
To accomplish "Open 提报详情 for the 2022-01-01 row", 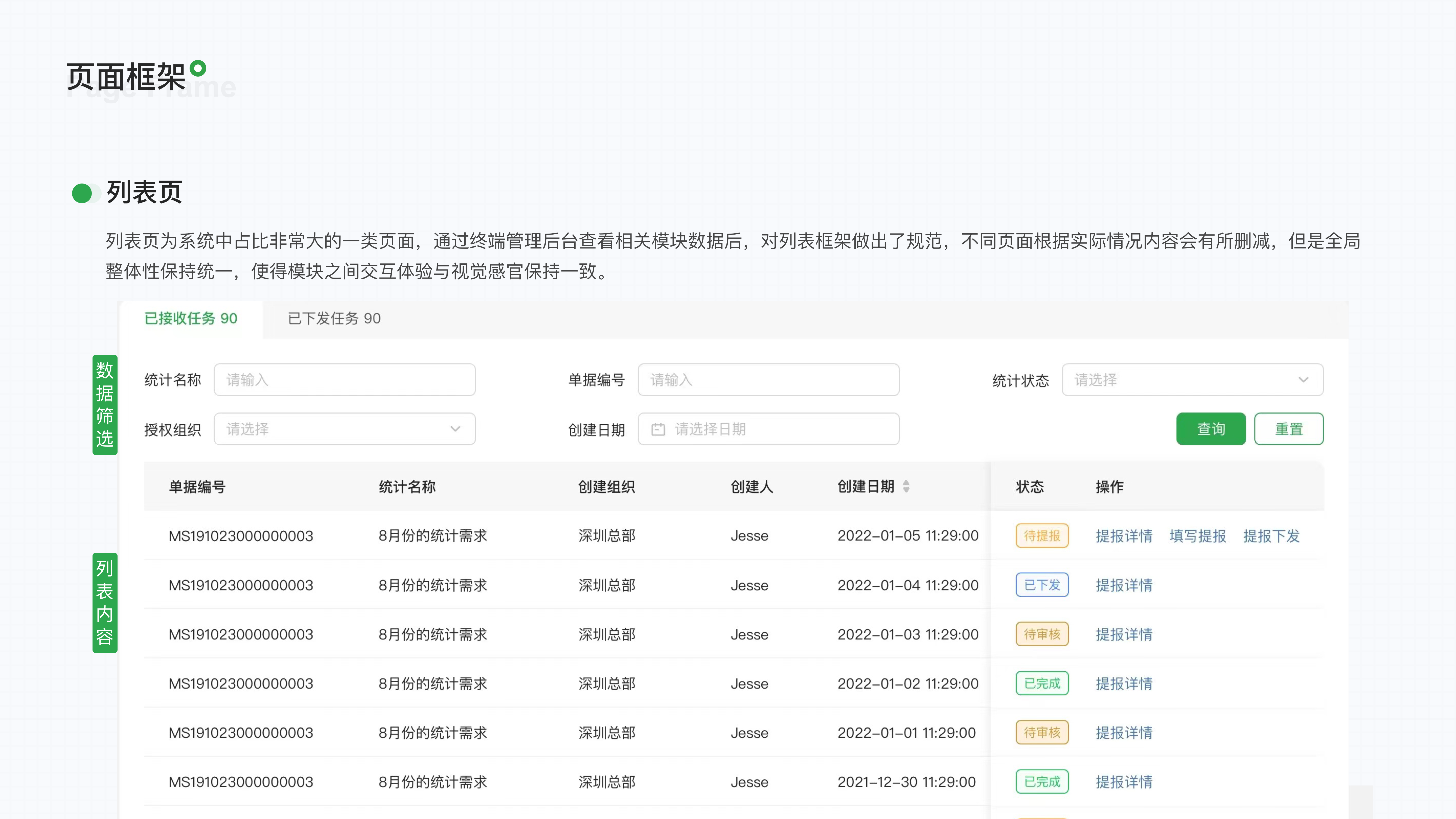I will point(1124,733).
